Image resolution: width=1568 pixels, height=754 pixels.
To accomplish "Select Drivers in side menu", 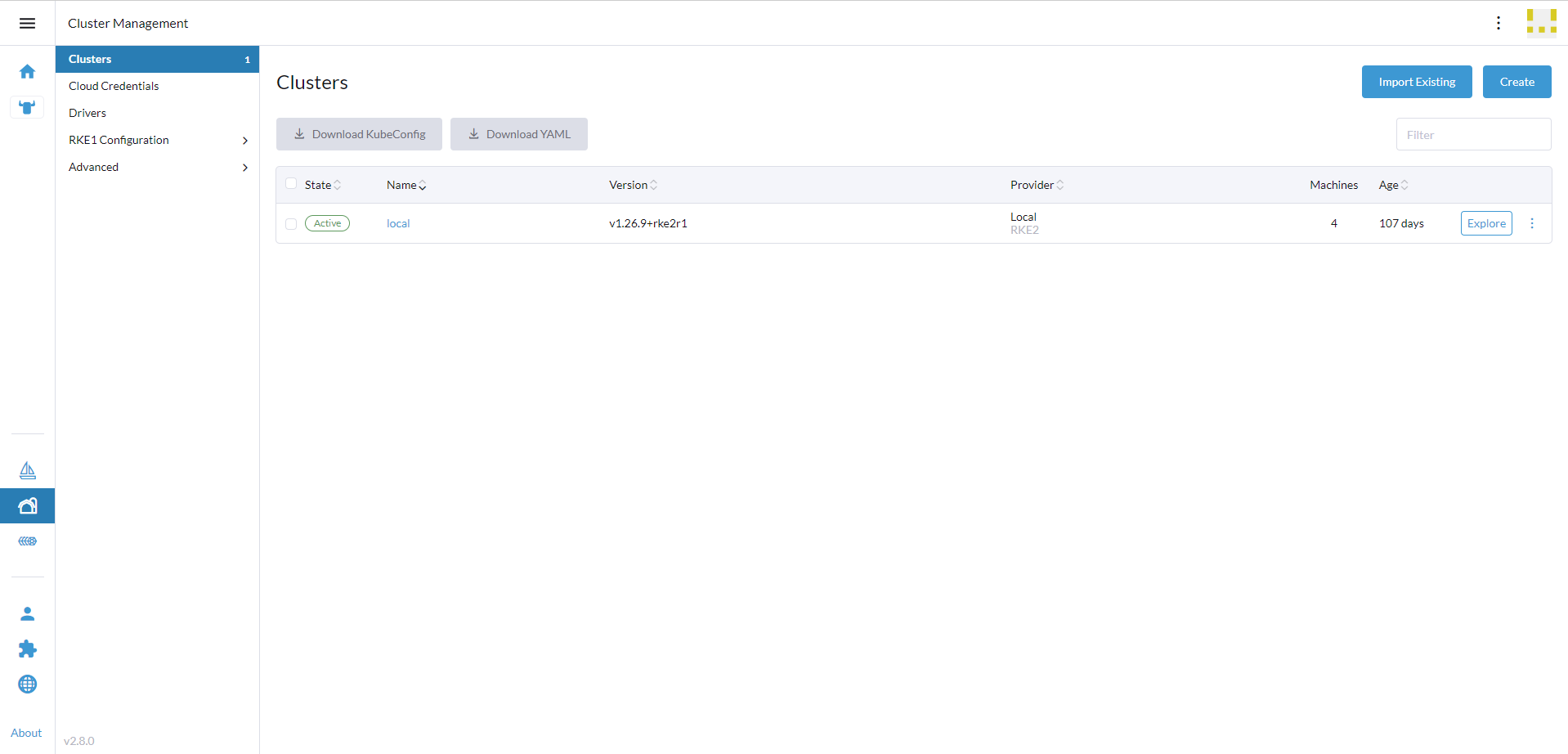I will click(x=87, y=113).
